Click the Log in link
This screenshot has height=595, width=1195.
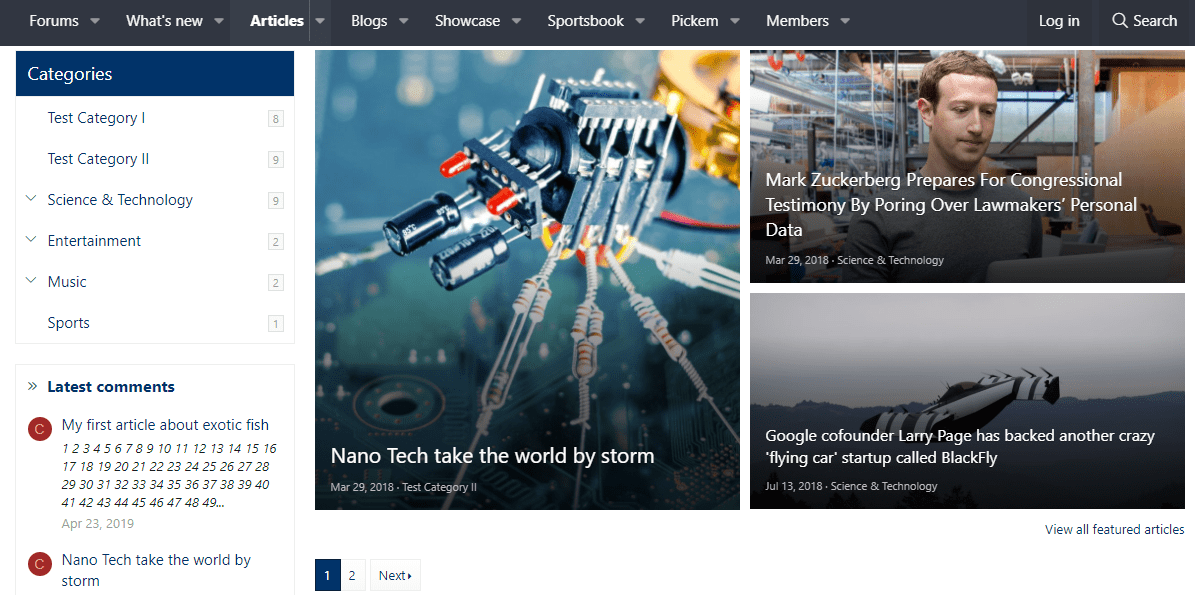pyautogui.click(x=1059, y=21)
